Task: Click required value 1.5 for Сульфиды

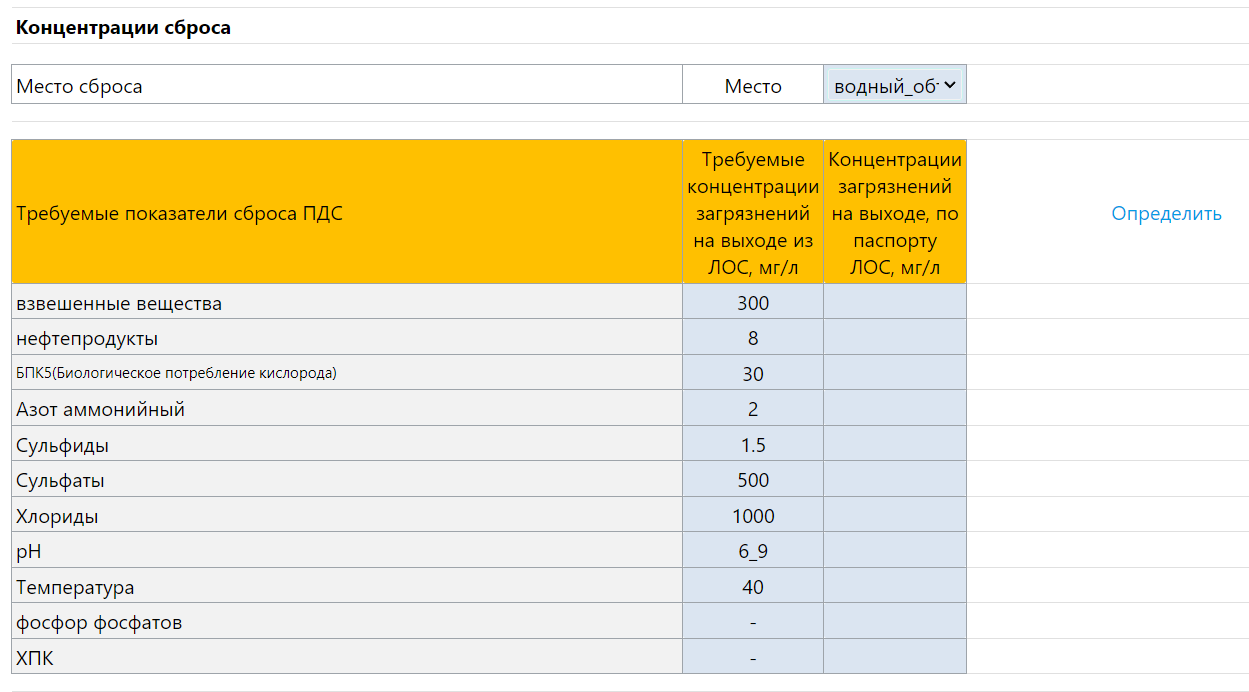Action: click(753, 445)
